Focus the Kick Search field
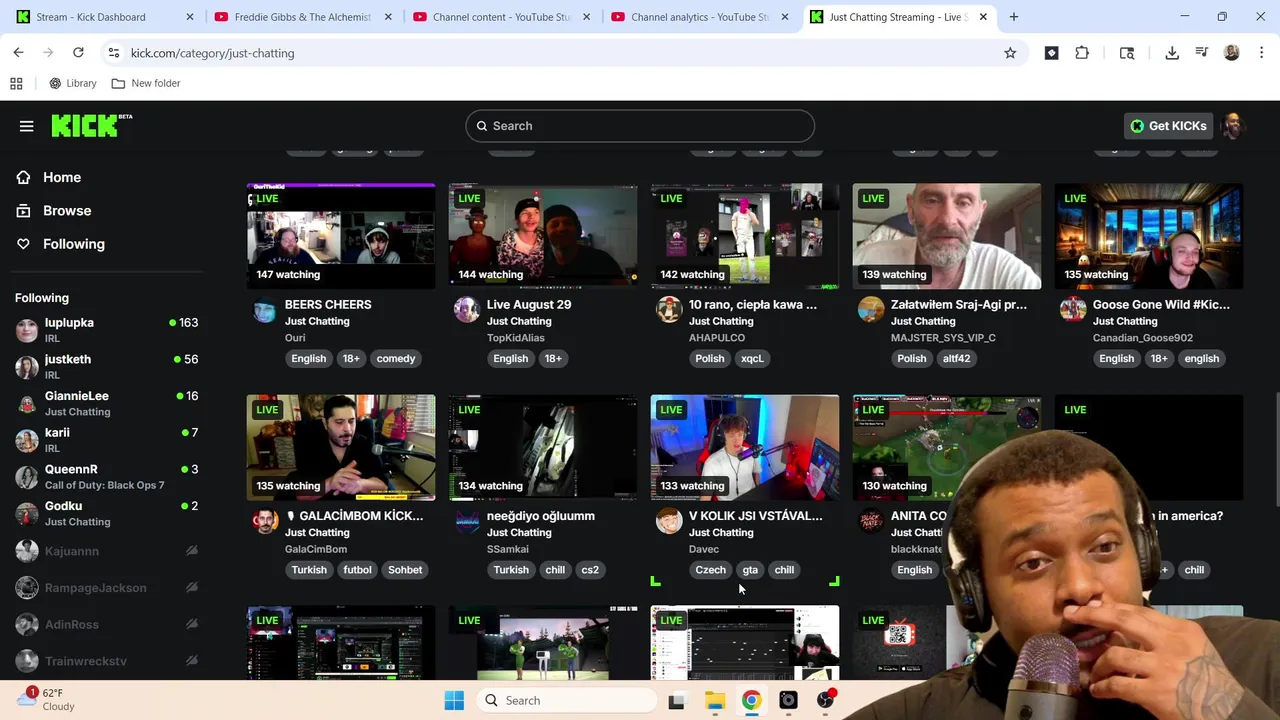This screenshot has height=720, width=1280. tap(640, 126)
